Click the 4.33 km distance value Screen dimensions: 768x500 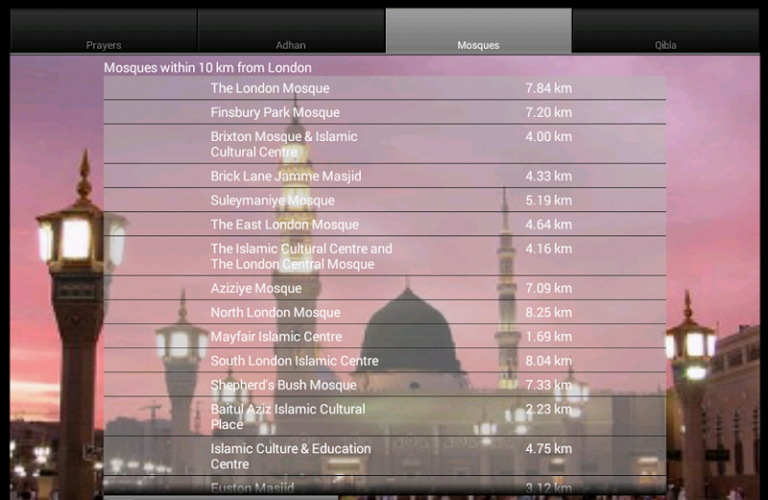[x=549, y=176]
